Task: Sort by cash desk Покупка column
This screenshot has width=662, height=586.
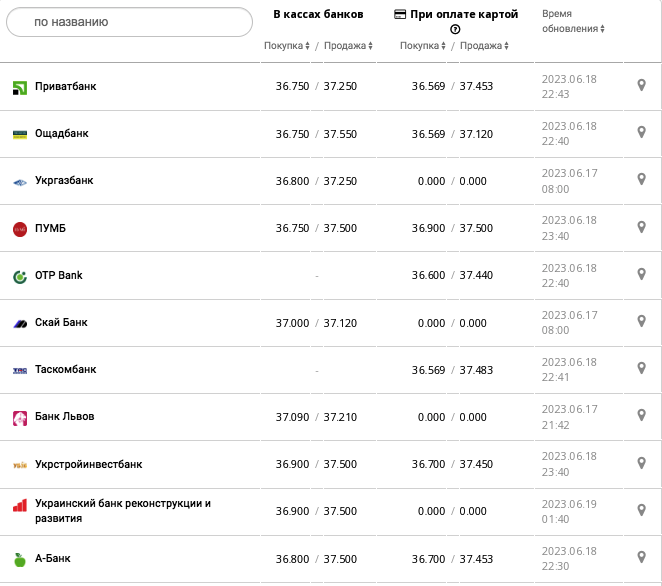Action: tap(287, 46)
